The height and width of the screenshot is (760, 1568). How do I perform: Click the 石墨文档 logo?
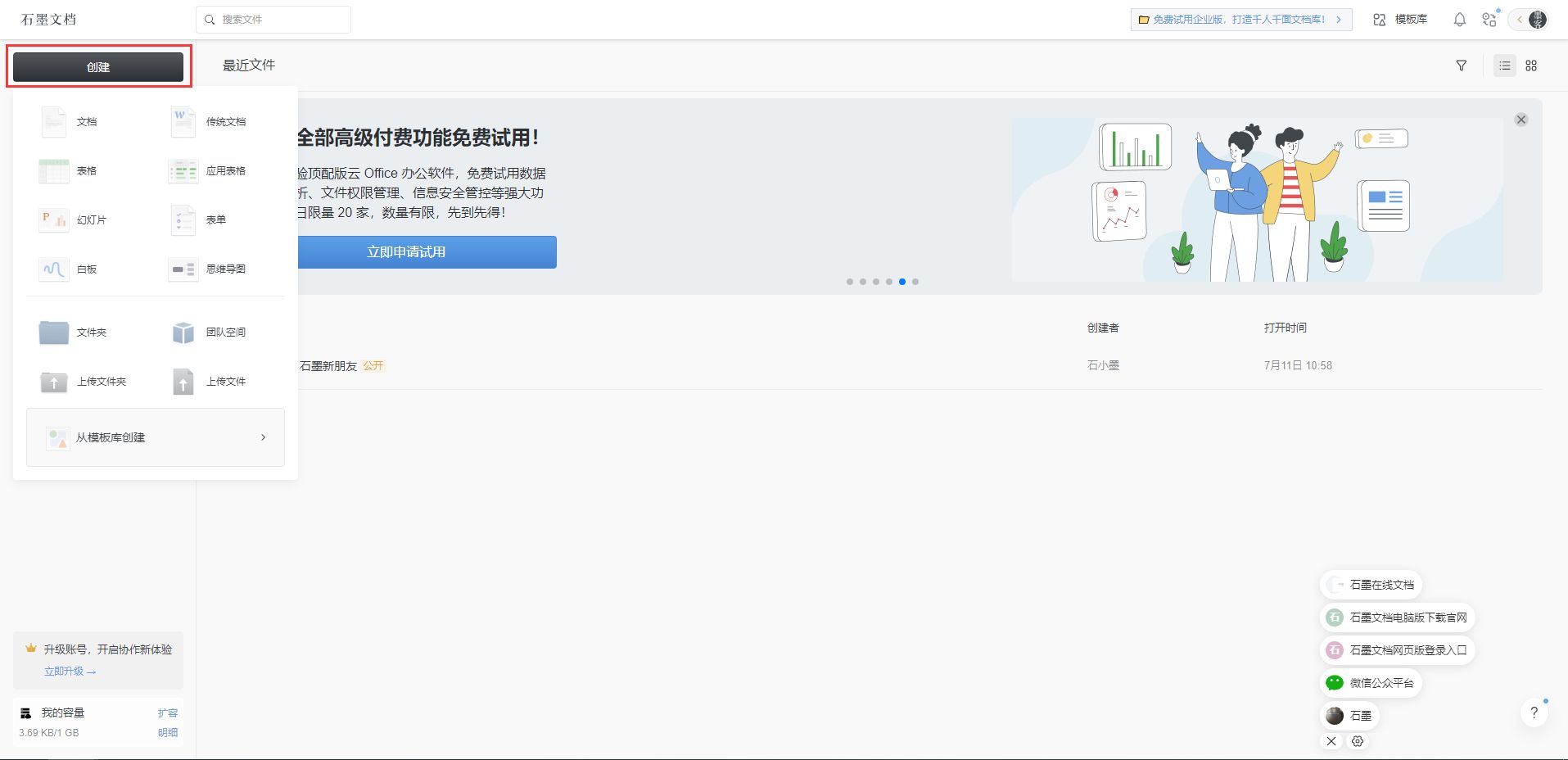pyautogui.click(x=49, y=20)
